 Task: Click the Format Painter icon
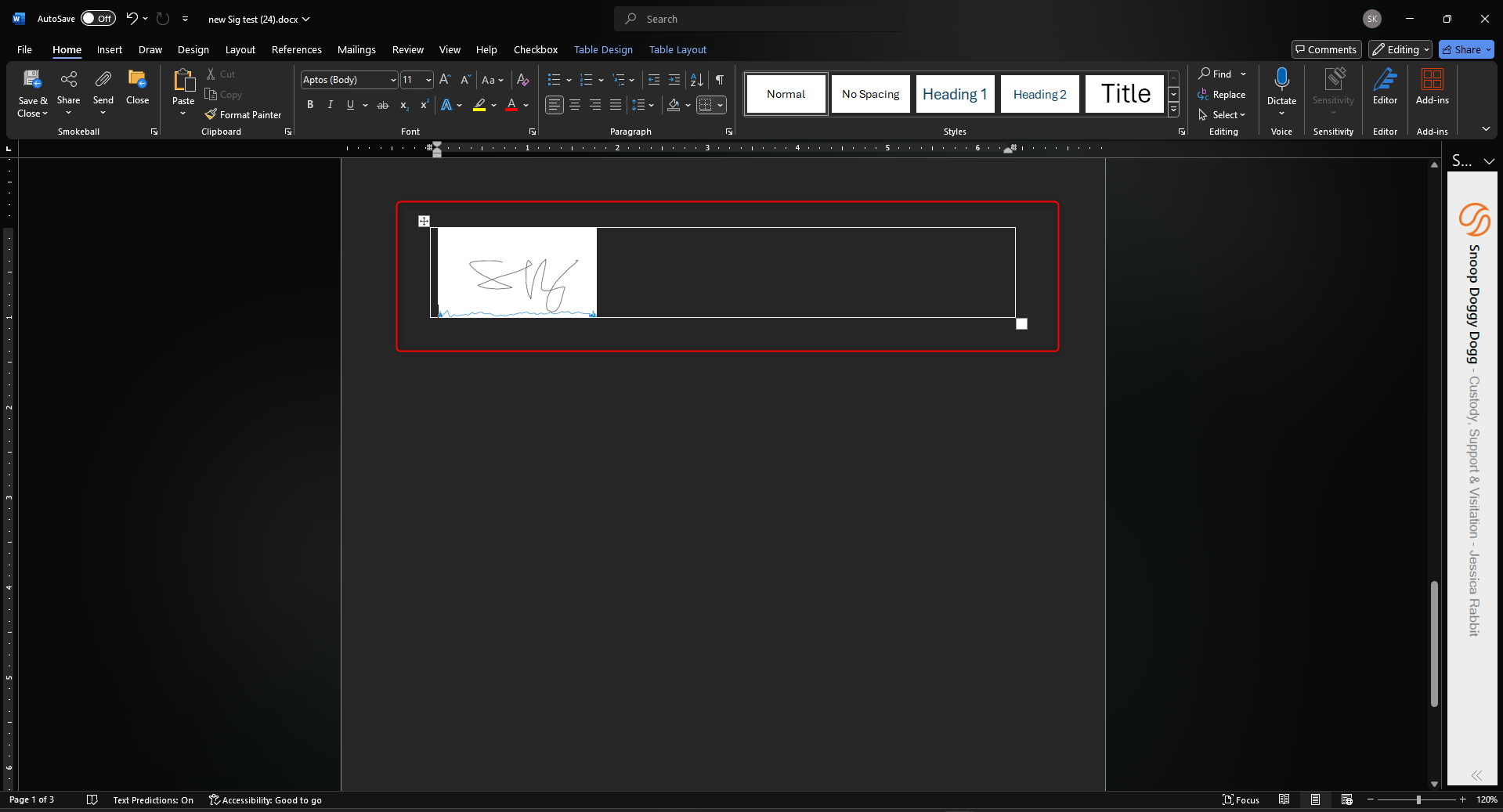pos(211,115)
